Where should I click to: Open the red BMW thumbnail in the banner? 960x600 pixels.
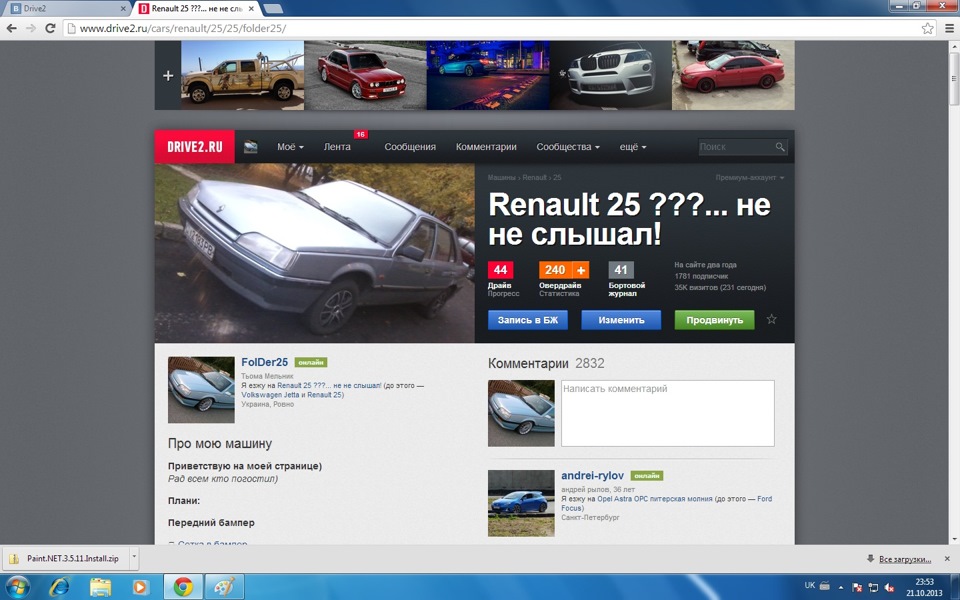[x=365, y=75]
